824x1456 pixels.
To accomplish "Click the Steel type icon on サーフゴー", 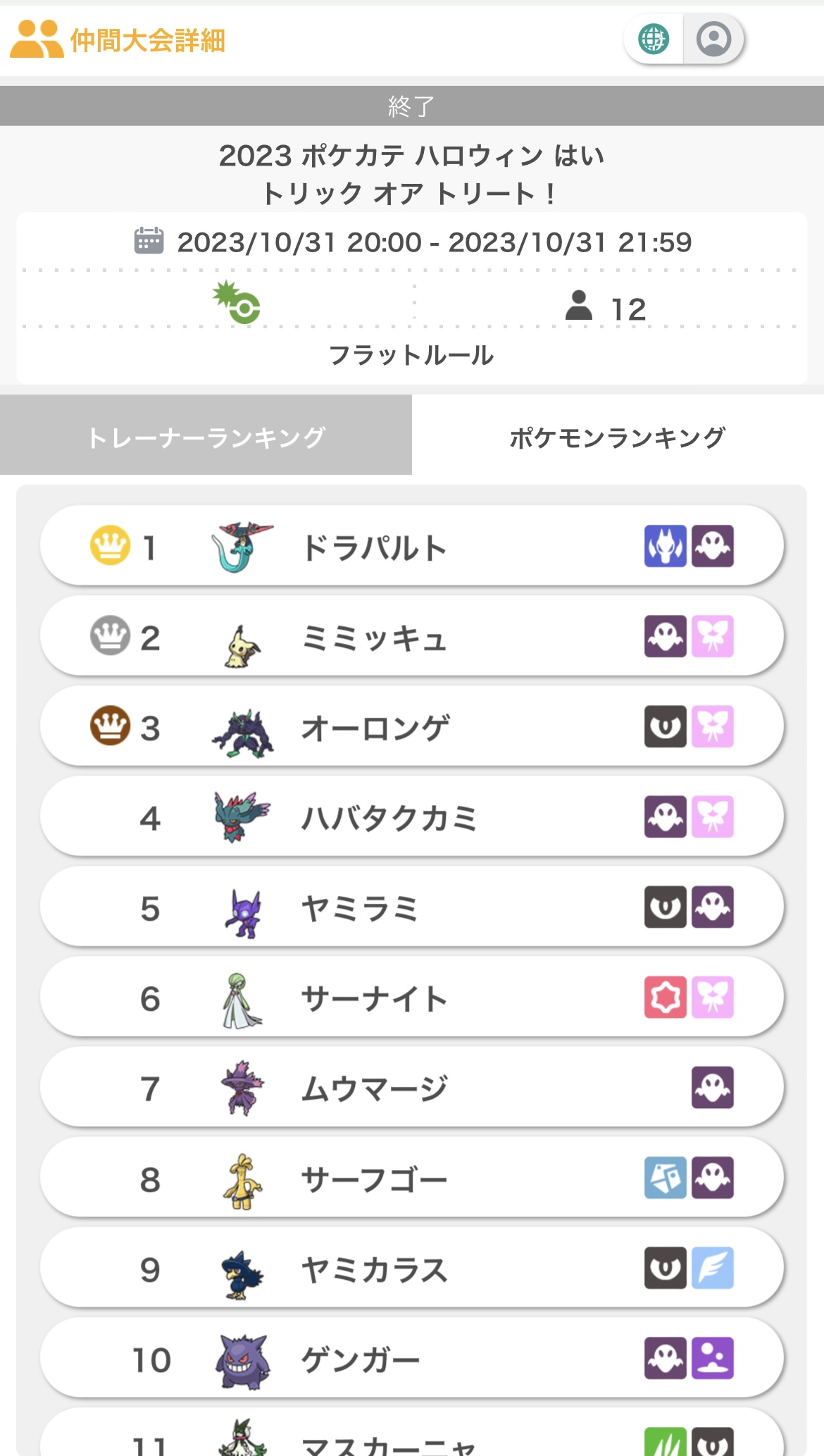I will (665, 1177).
